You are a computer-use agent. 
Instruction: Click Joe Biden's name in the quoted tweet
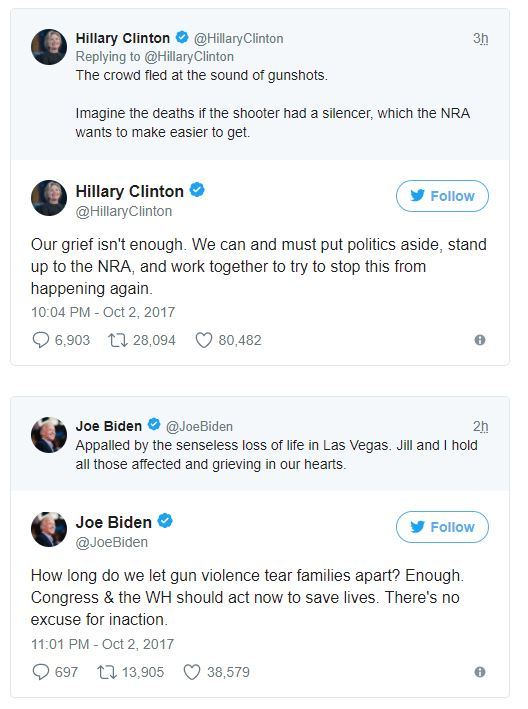click(x=108, y=426)
